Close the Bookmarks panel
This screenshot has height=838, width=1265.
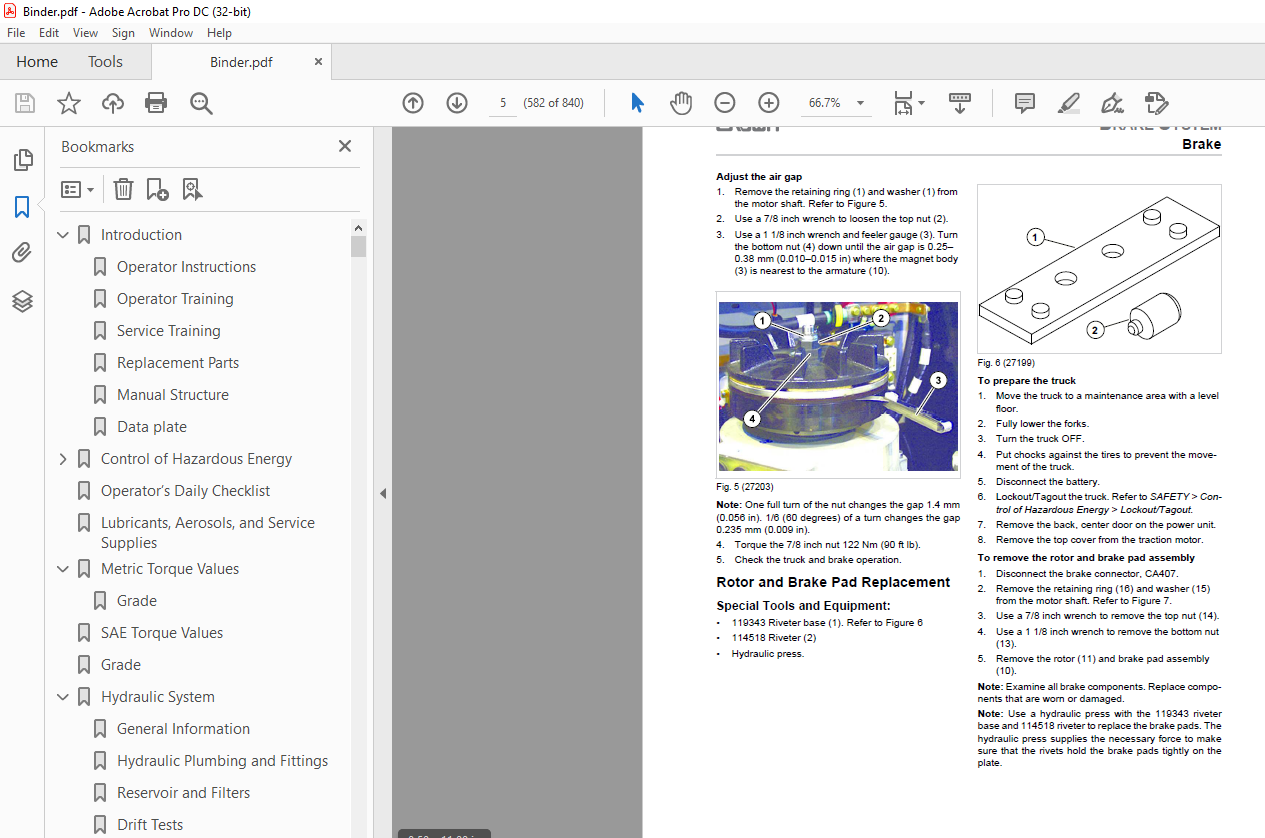click(x=345, y=146)
